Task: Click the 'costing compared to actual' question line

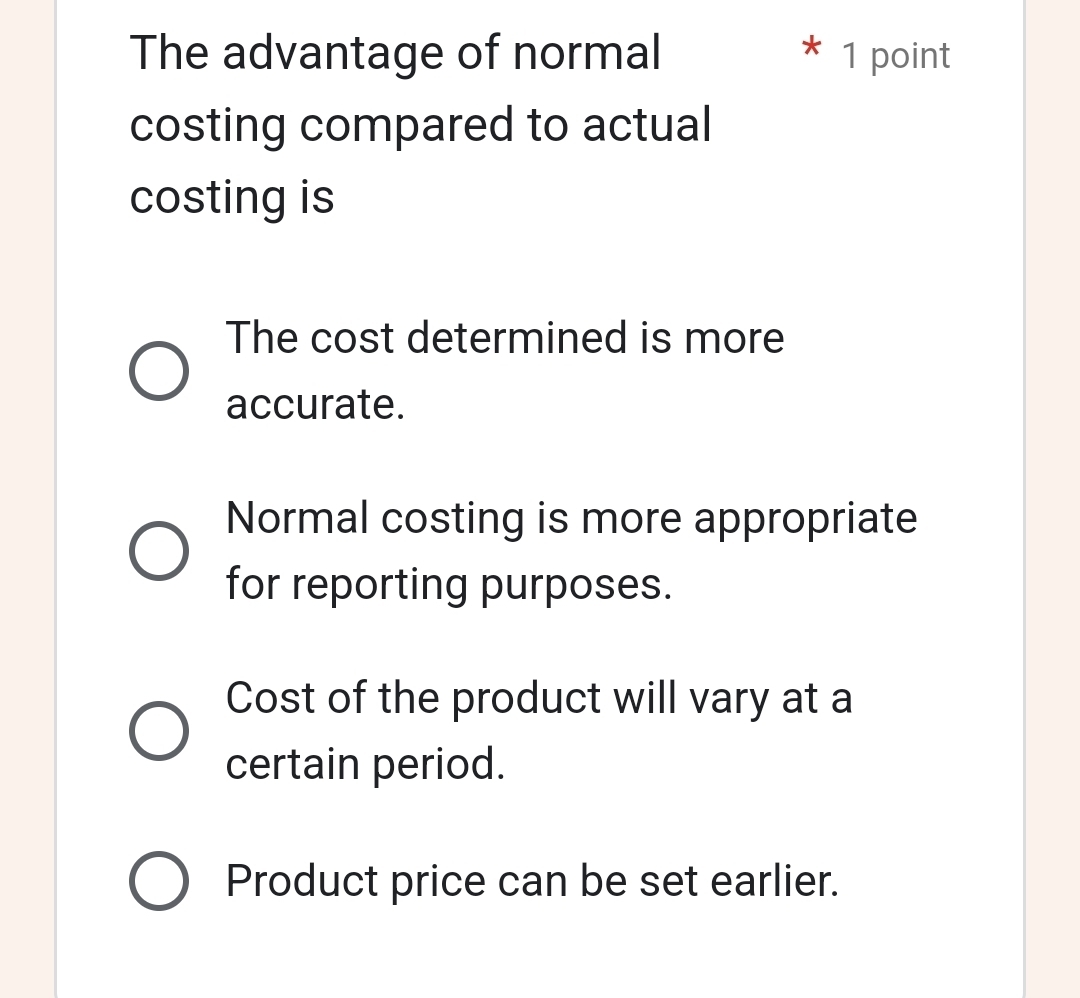Action: click(421, 125)
